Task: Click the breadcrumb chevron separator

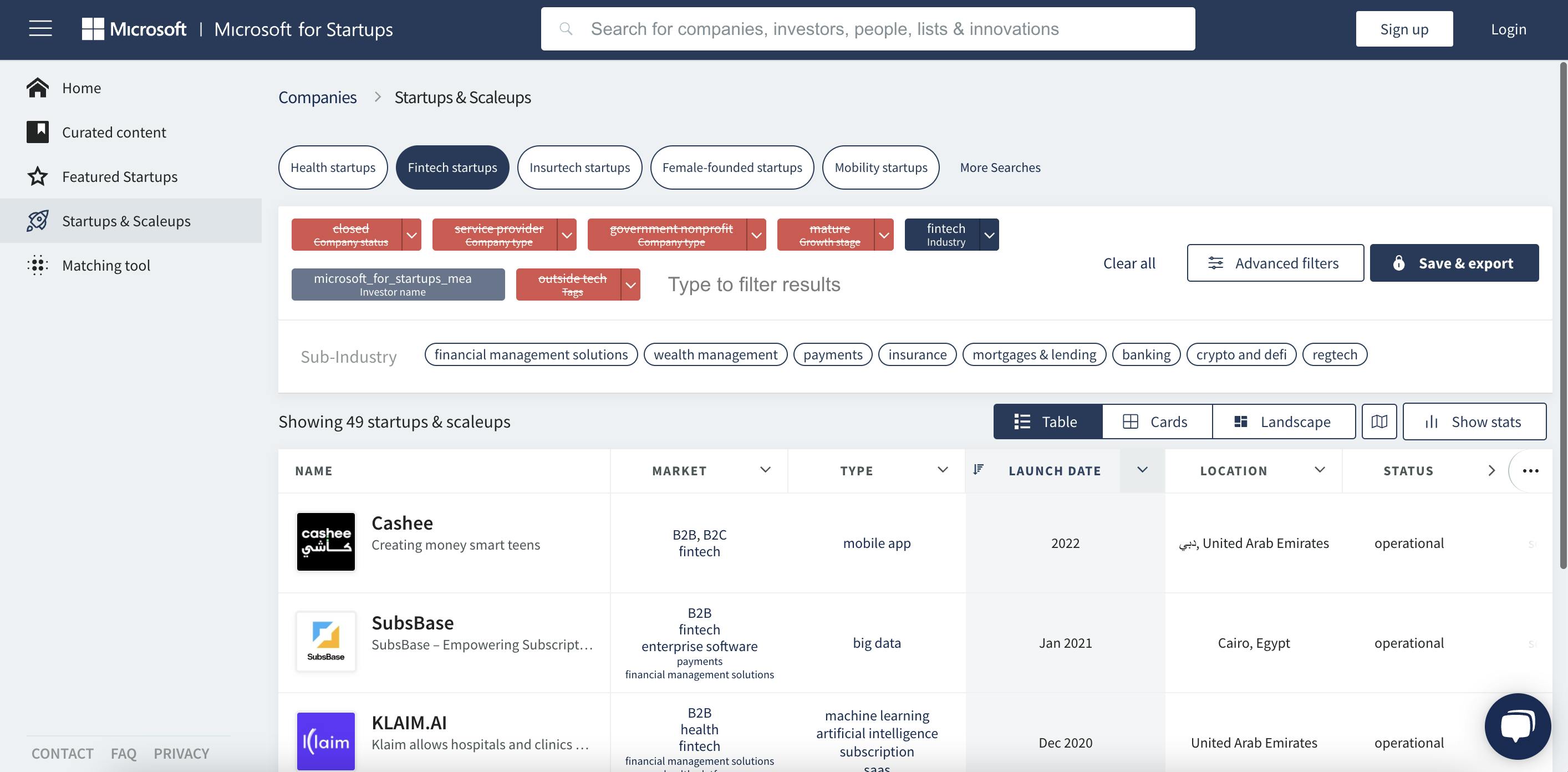Action: tap(378, 98)
